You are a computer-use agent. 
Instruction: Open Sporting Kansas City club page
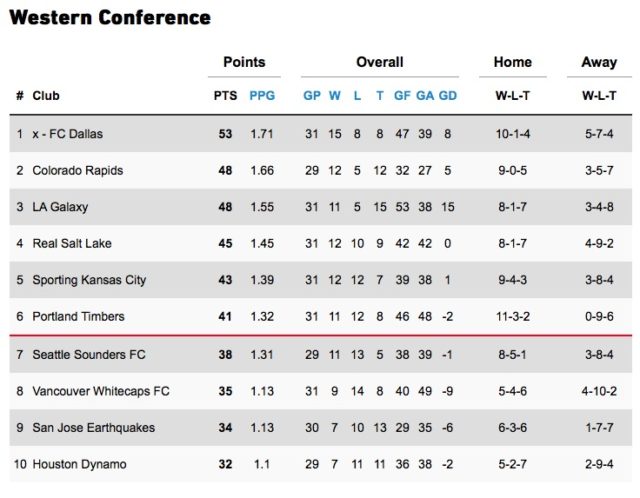coord(89,280)
